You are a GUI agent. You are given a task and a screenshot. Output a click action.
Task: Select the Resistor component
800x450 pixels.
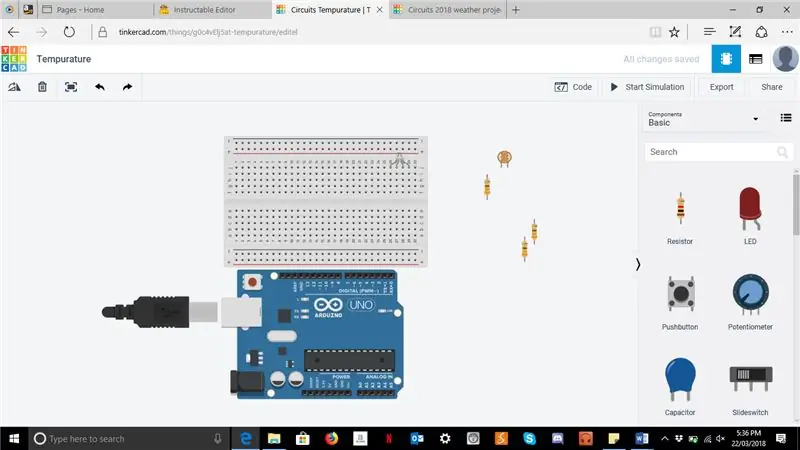[680, 217]
